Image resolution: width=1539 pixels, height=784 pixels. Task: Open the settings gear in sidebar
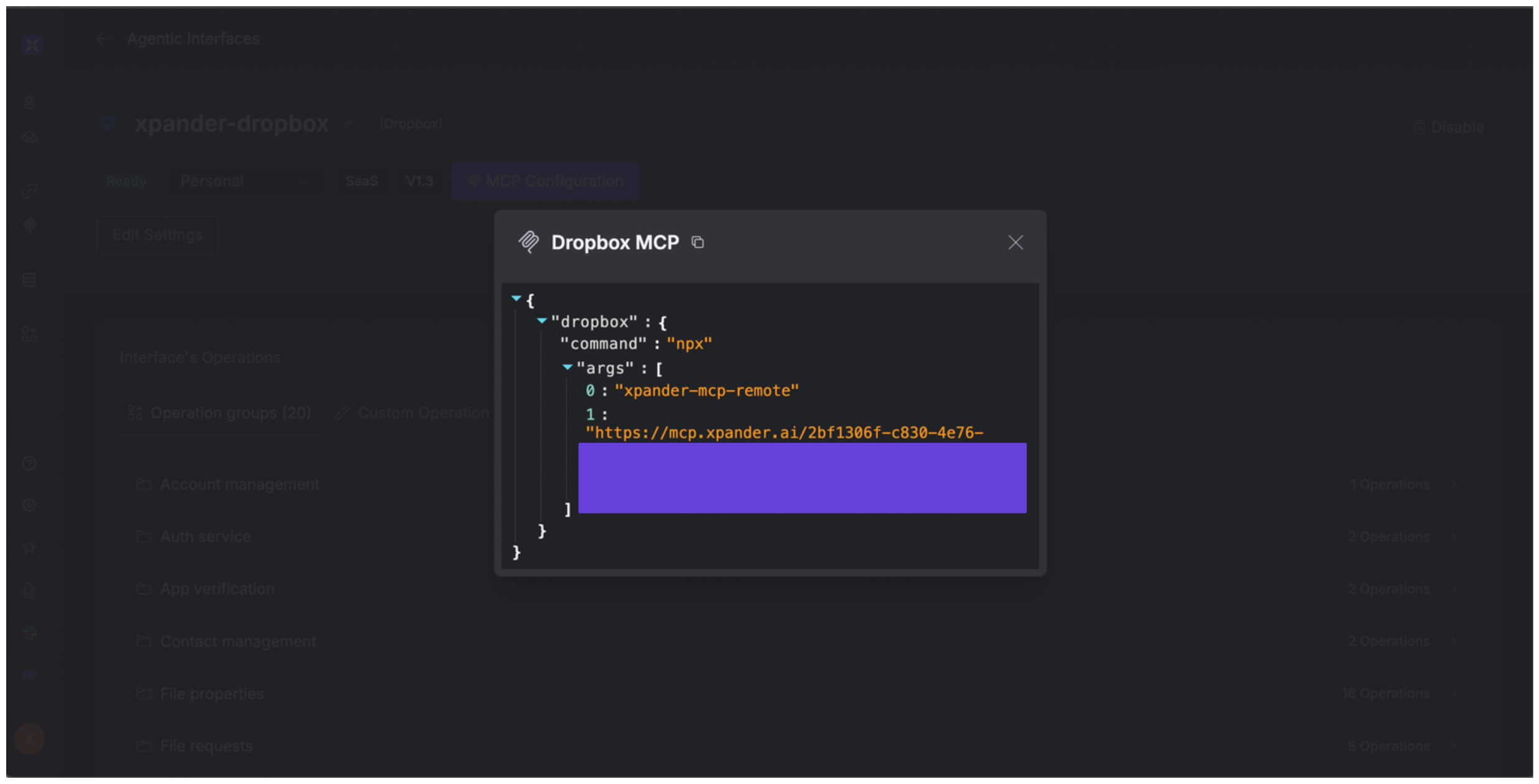pyautogui.click(x=29, y=505)
